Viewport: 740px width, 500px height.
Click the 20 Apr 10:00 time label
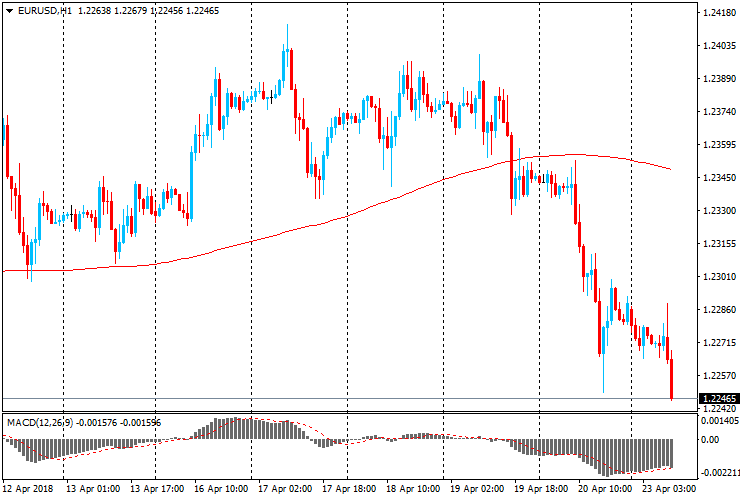[x=605, y=489]
